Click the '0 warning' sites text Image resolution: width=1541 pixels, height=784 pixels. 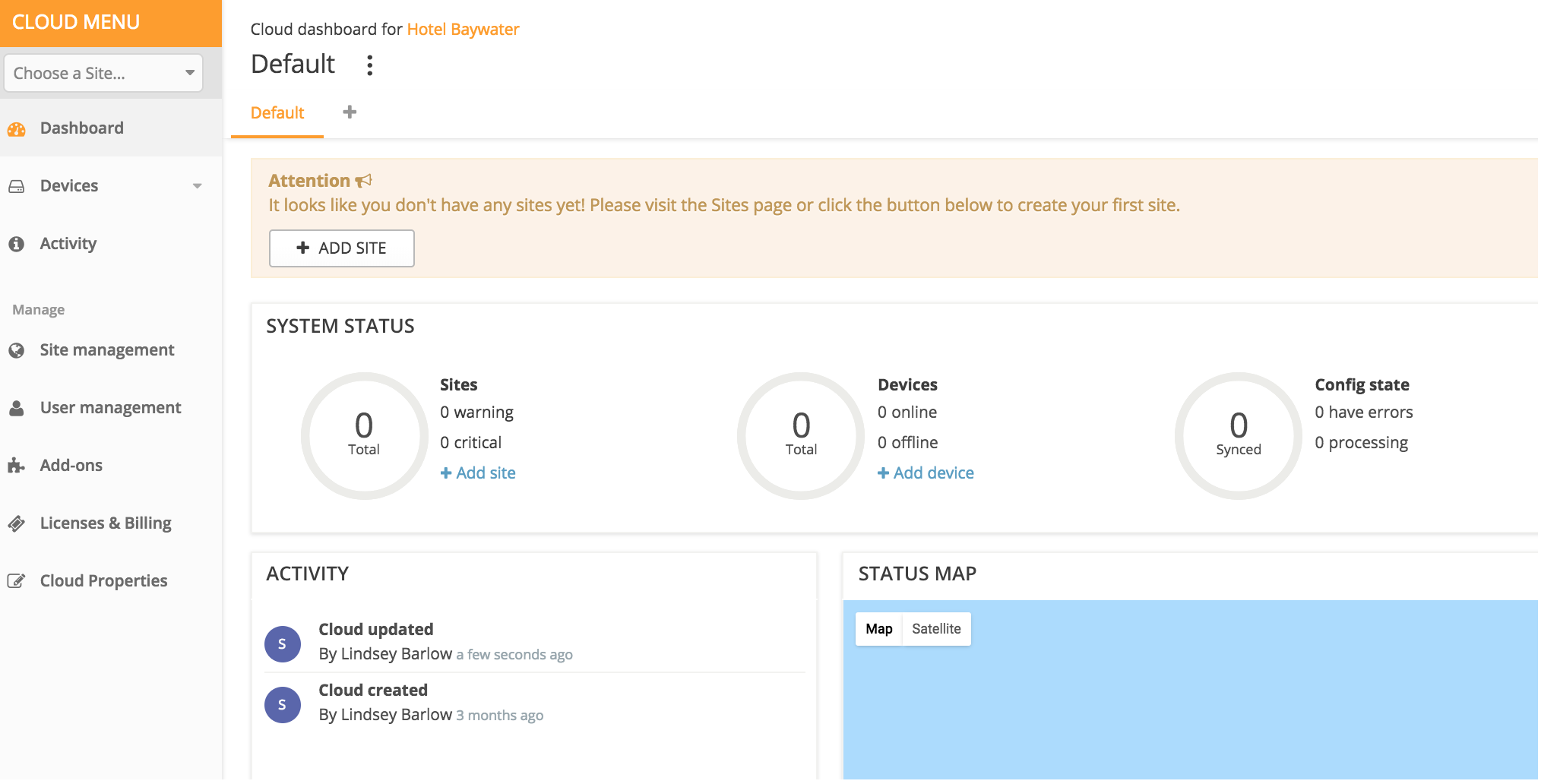[x=476, y=413]
